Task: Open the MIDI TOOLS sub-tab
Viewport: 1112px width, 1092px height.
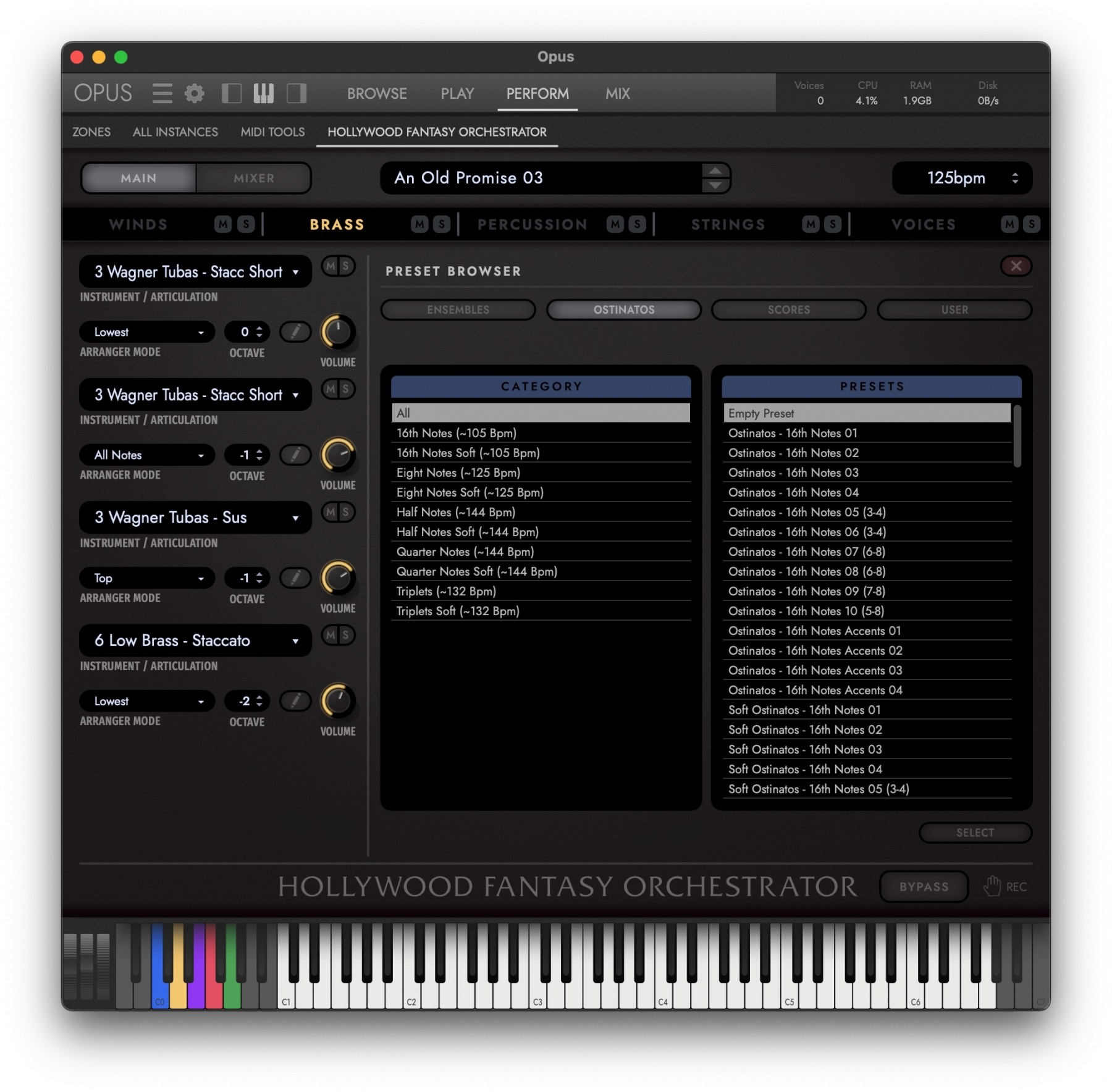Action: (x=272, y=132)
